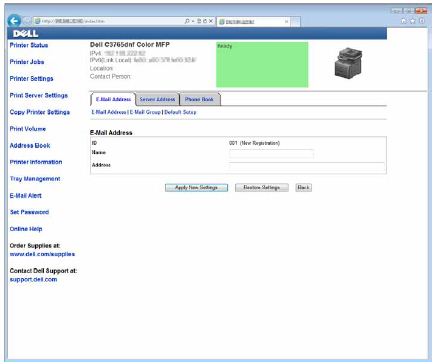Viewport: 435px width, 364px height.
Task: Switch to the Phone Book tab
Action: [199, 99]
